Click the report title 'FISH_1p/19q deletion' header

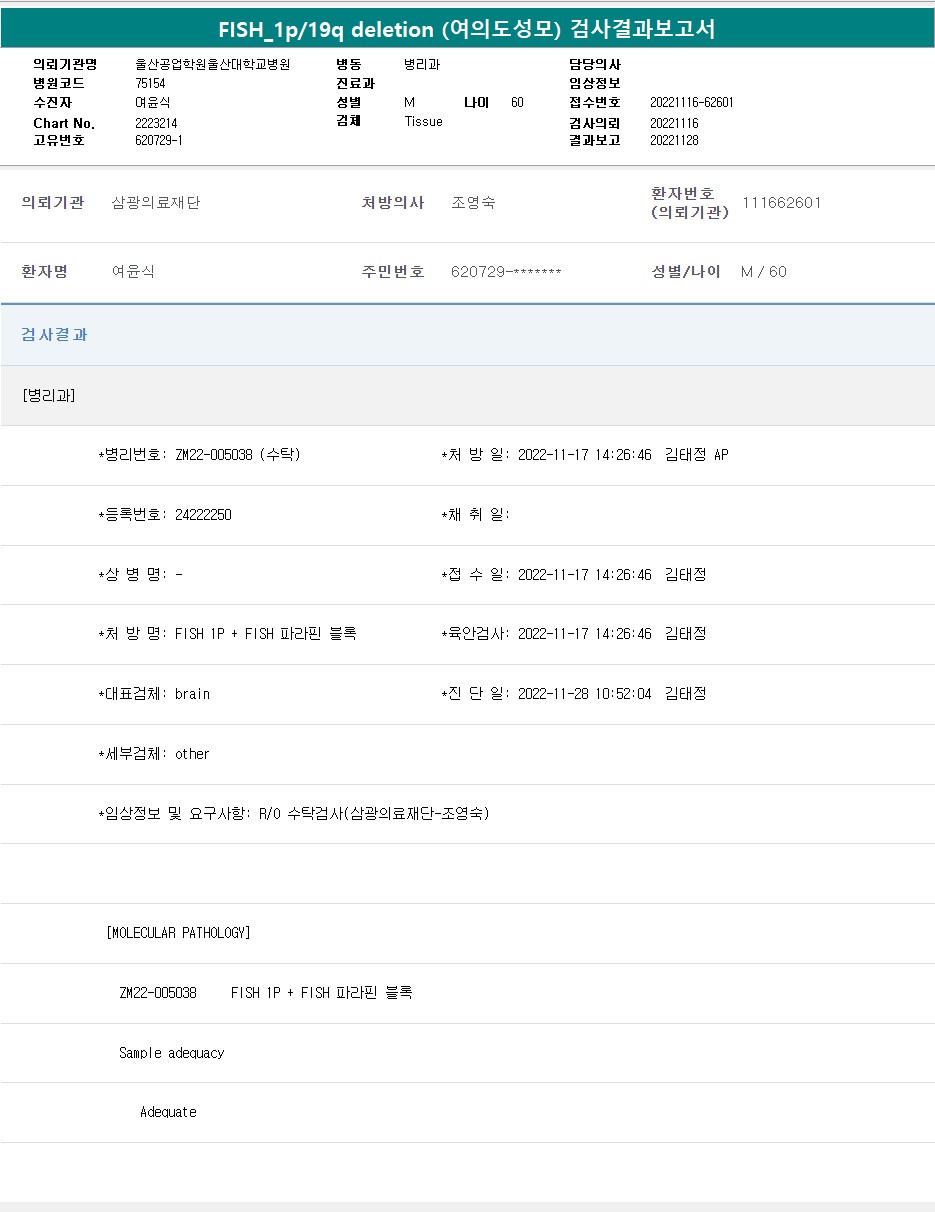click(x=466, y=29)
